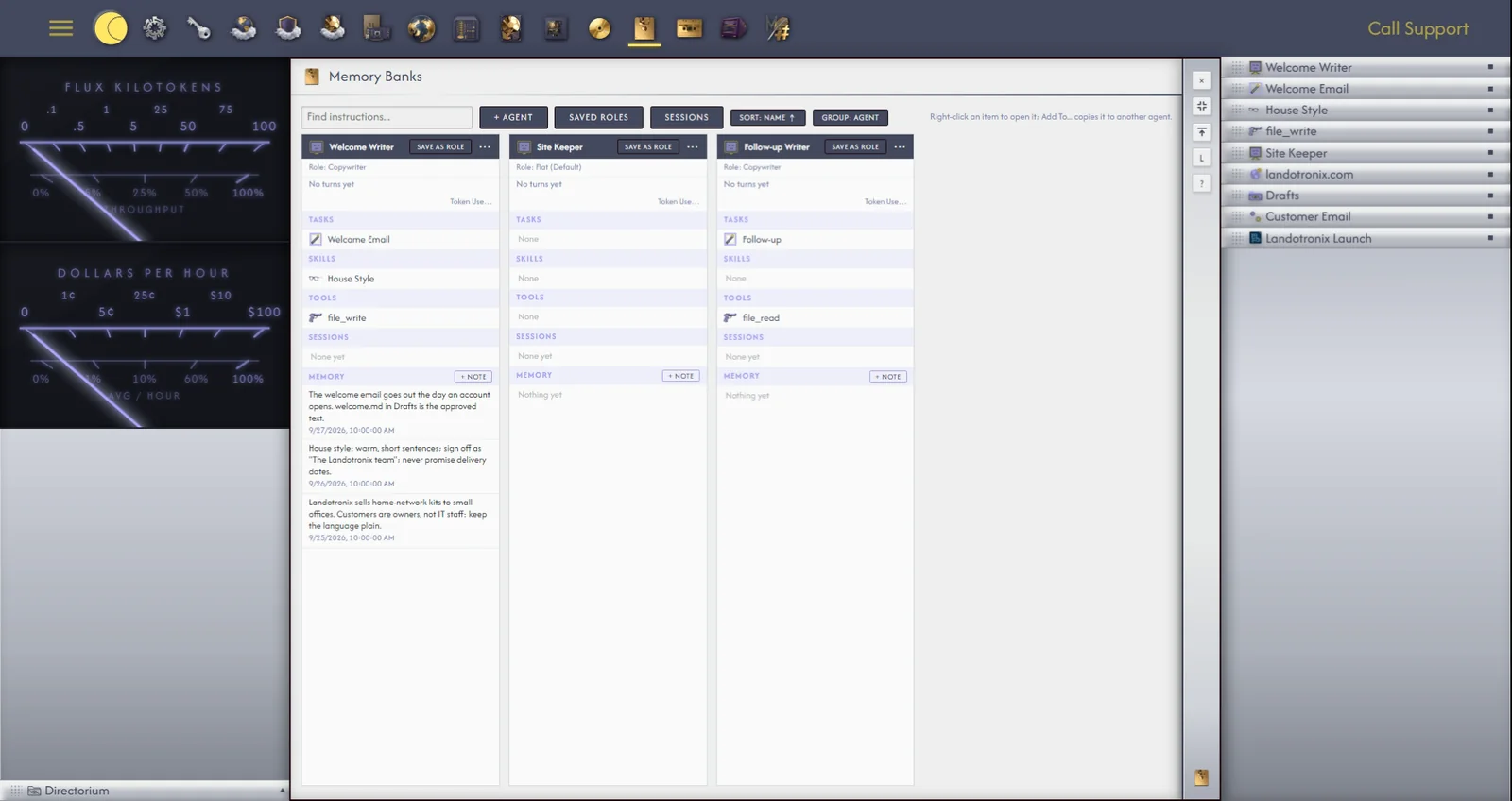Toggle the square marker on file_write row
This screenshot has height=801, width=1512.
(1490, 131)
